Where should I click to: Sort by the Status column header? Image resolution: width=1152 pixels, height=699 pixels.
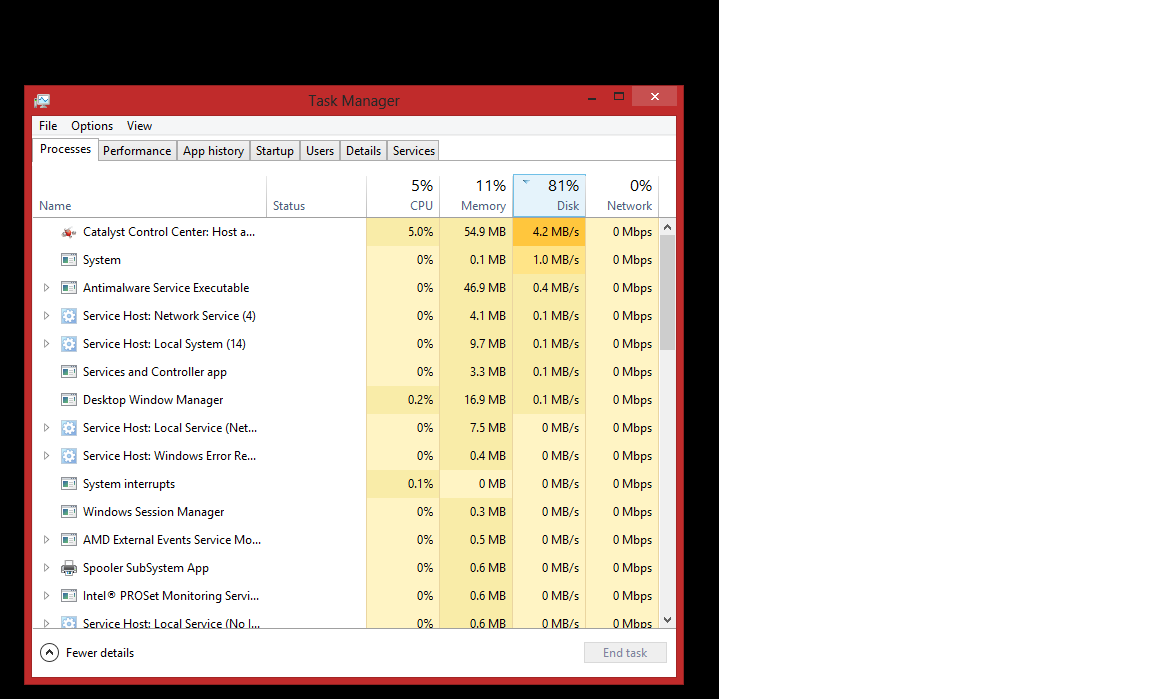tap(317, 196)
